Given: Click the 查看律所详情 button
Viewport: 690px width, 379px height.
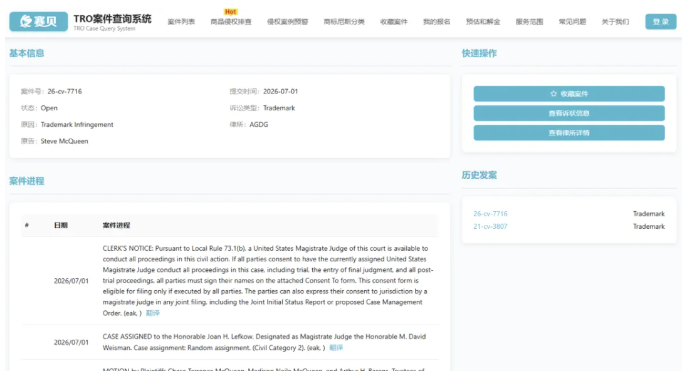Looking at the screenshot, I should tap(569, 132).
